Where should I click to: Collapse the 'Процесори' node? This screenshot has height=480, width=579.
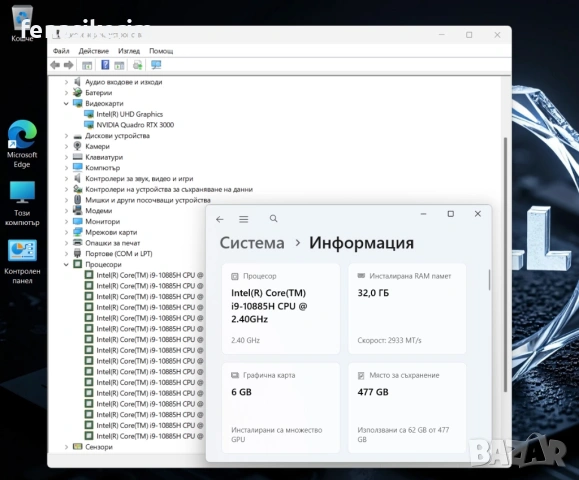pyautogui.click(x=66, y=264)
